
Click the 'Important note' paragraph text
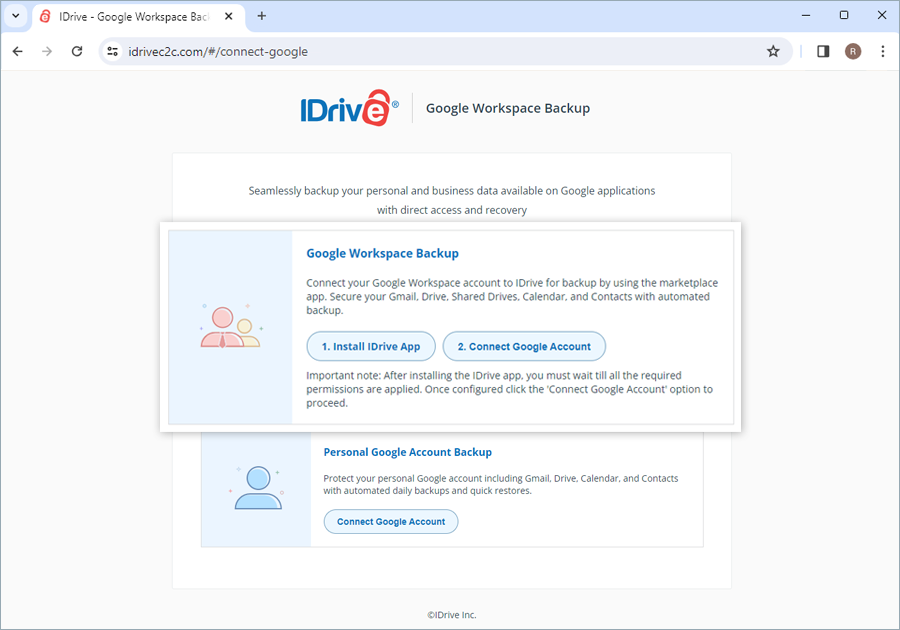(x=510, y=389)
